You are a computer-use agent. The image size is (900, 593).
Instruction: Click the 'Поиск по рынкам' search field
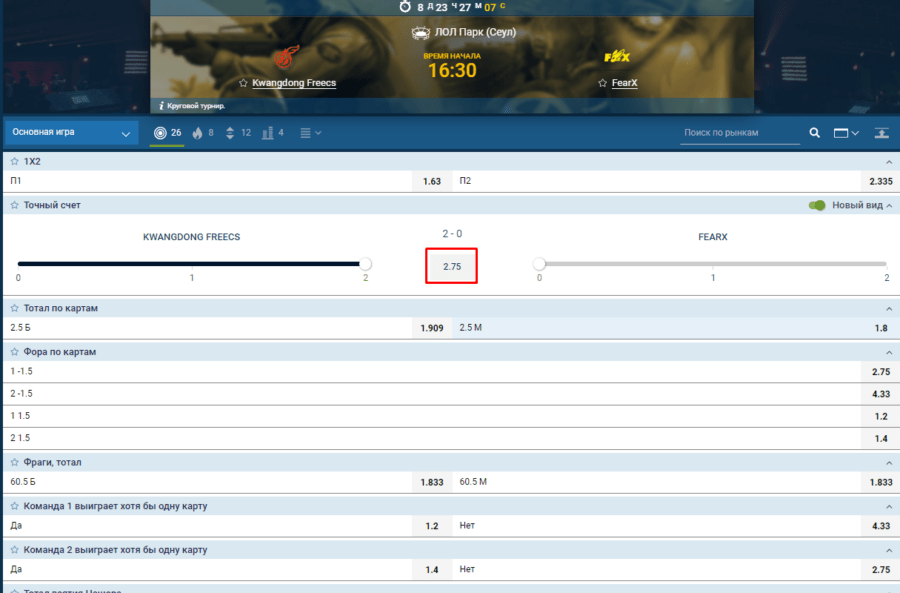pos(740,132)
